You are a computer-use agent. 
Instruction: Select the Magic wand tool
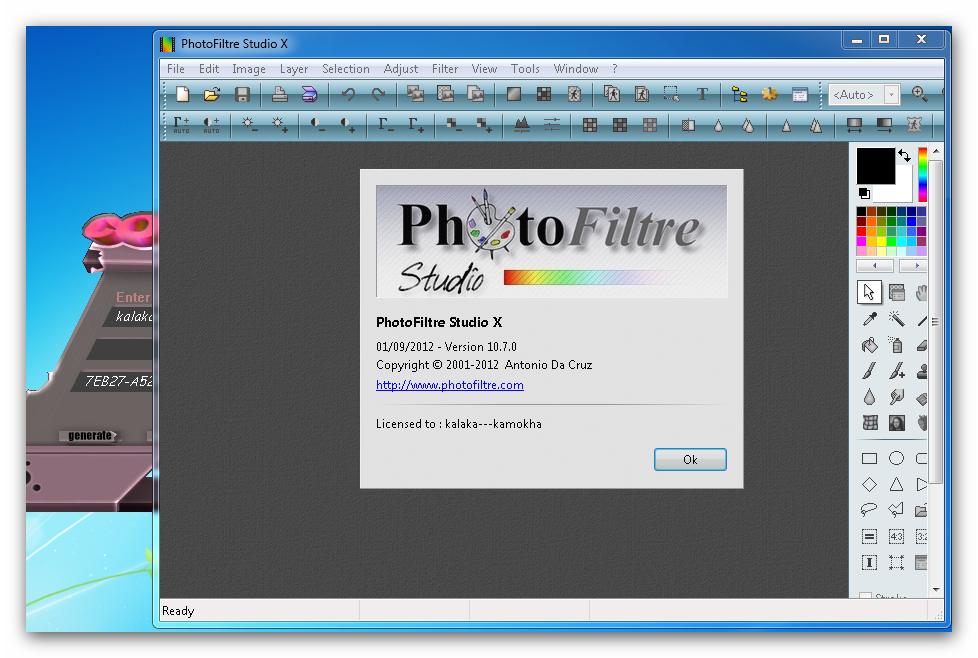point(896,319)
